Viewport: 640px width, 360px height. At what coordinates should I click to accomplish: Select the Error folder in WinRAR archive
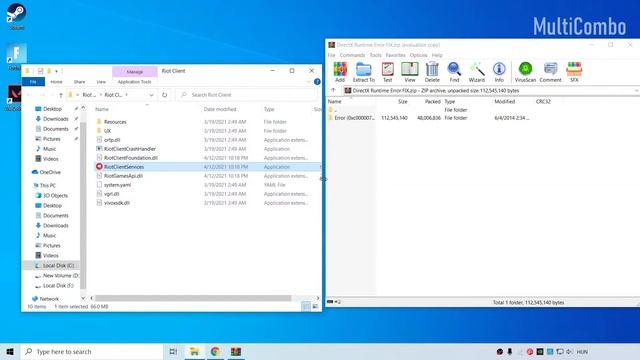(x=351, y=118)
